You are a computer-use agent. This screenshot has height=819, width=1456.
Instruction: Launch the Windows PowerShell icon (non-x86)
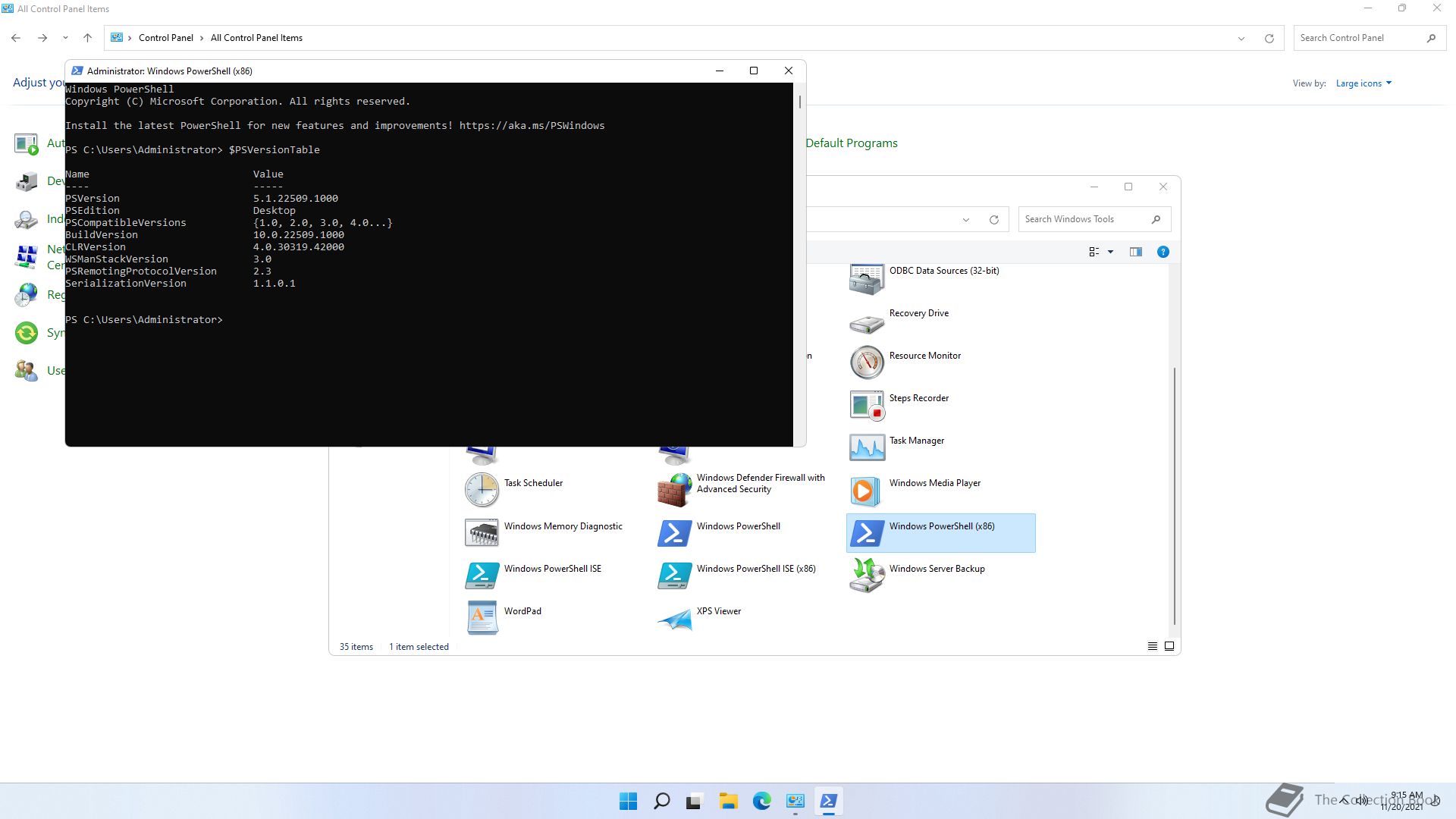(674, 533)
